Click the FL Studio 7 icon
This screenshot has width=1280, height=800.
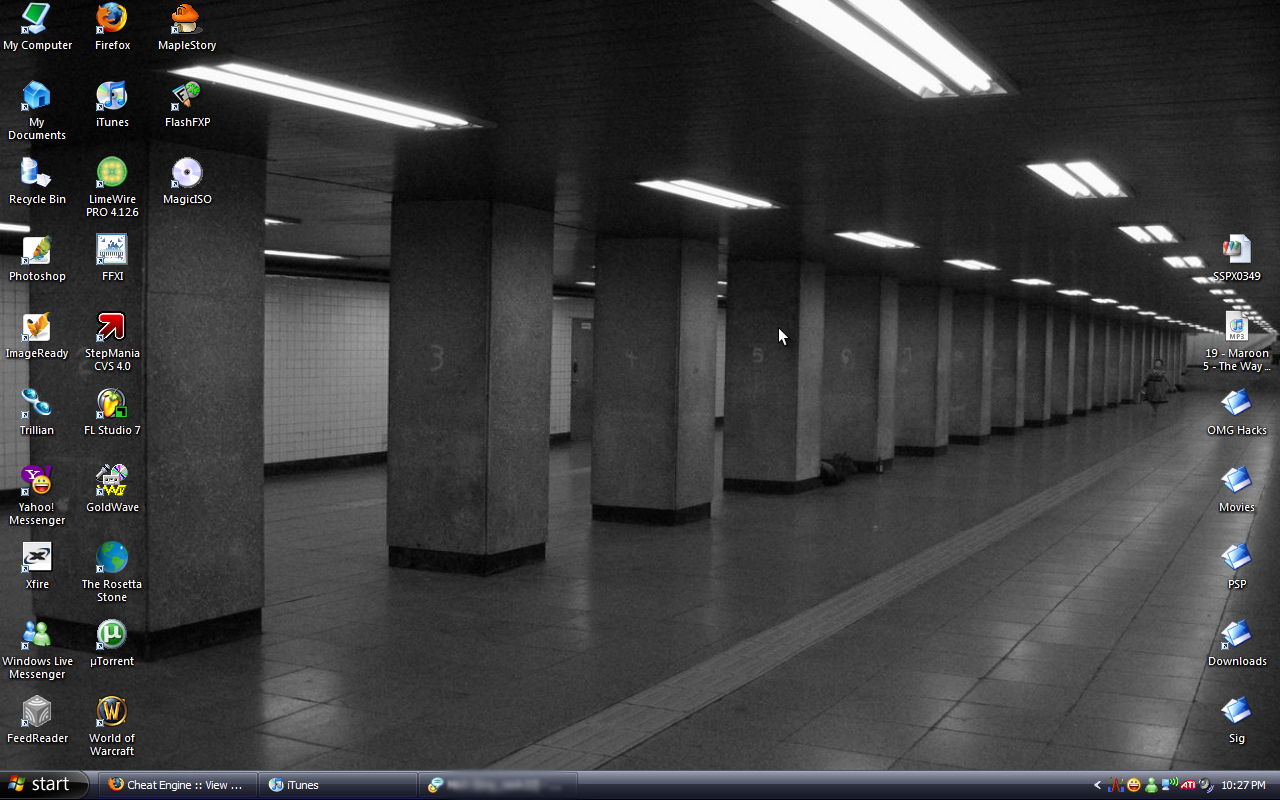click(x=112, y=412)
